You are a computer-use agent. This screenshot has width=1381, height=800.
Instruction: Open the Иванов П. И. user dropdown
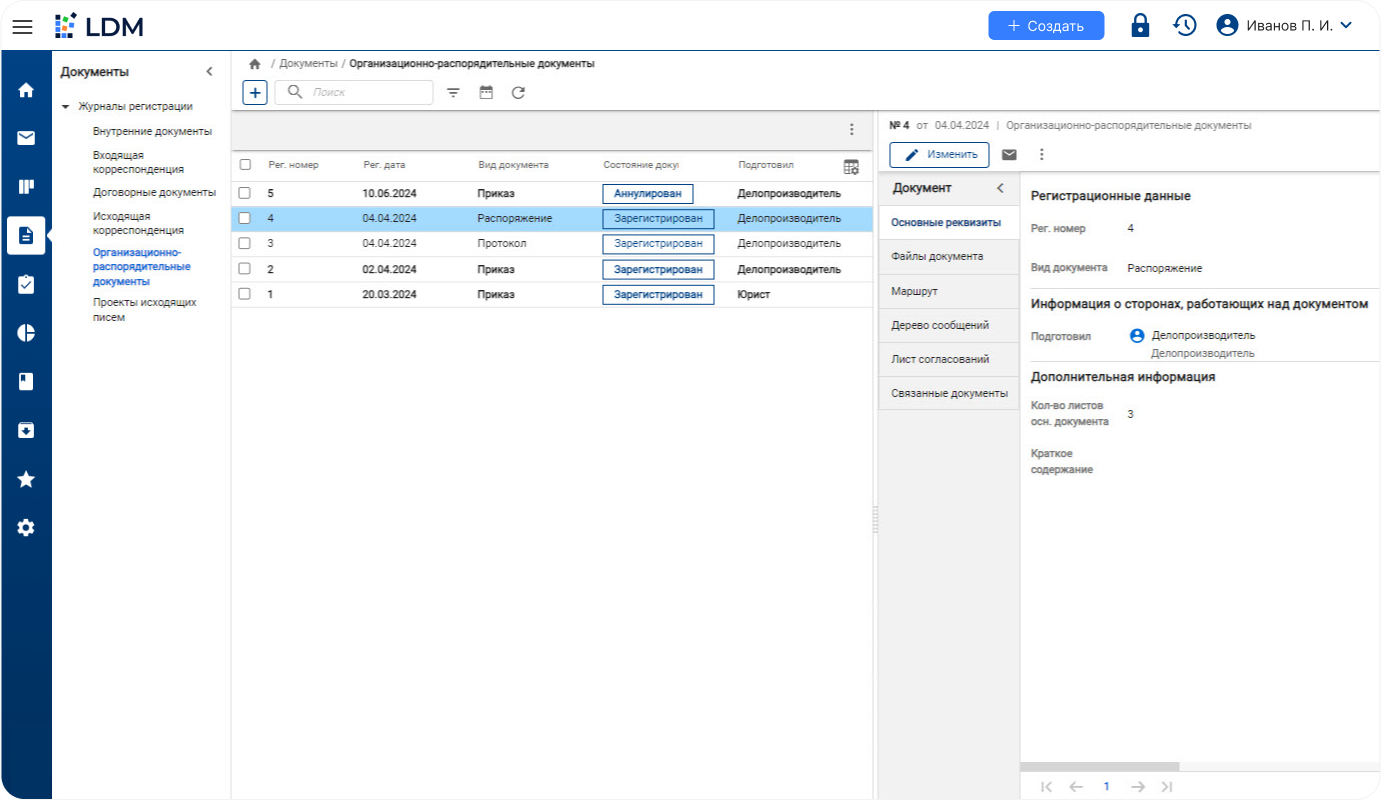click(x=1285, y=26)
